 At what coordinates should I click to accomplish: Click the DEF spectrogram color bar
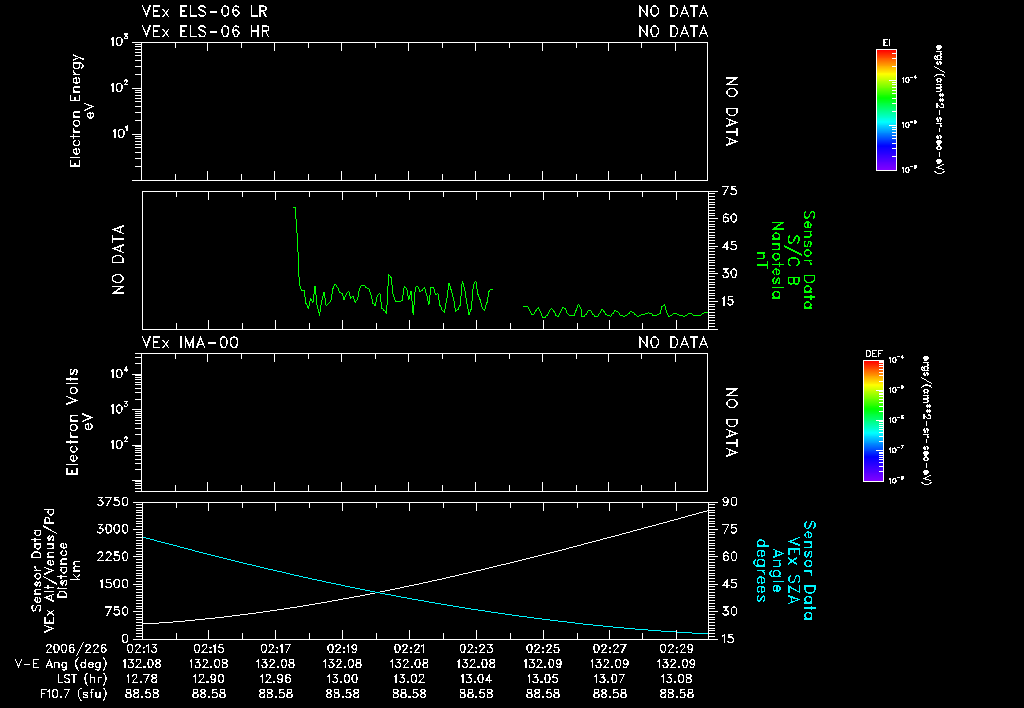[873, 421]
